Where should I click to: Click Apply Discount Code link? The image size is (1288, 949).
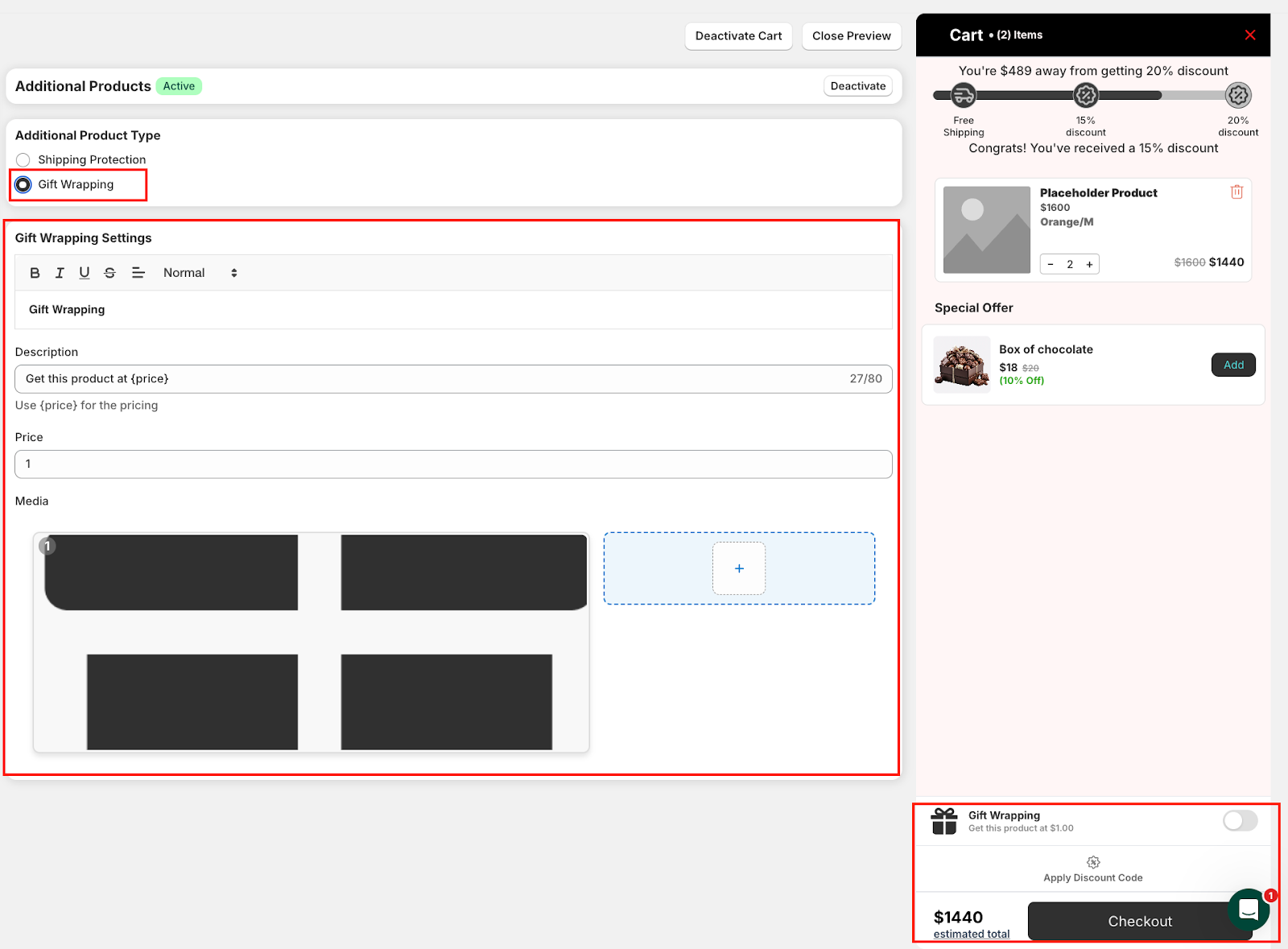click(1092, 877)
